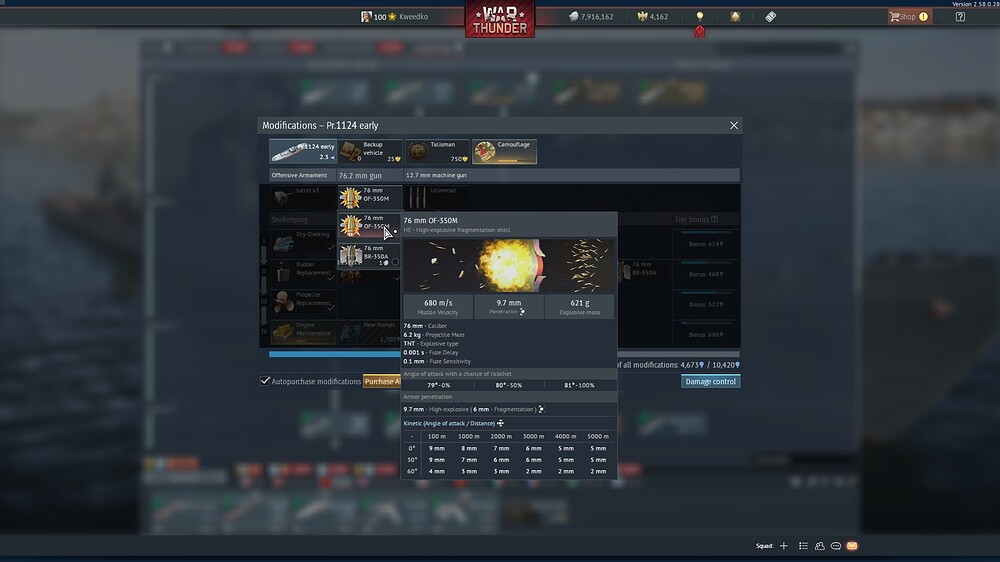This screenshot has height=562, width=1000.
Task: Toggle Autopurchase modifications checkbox
Action: point(265,381)
